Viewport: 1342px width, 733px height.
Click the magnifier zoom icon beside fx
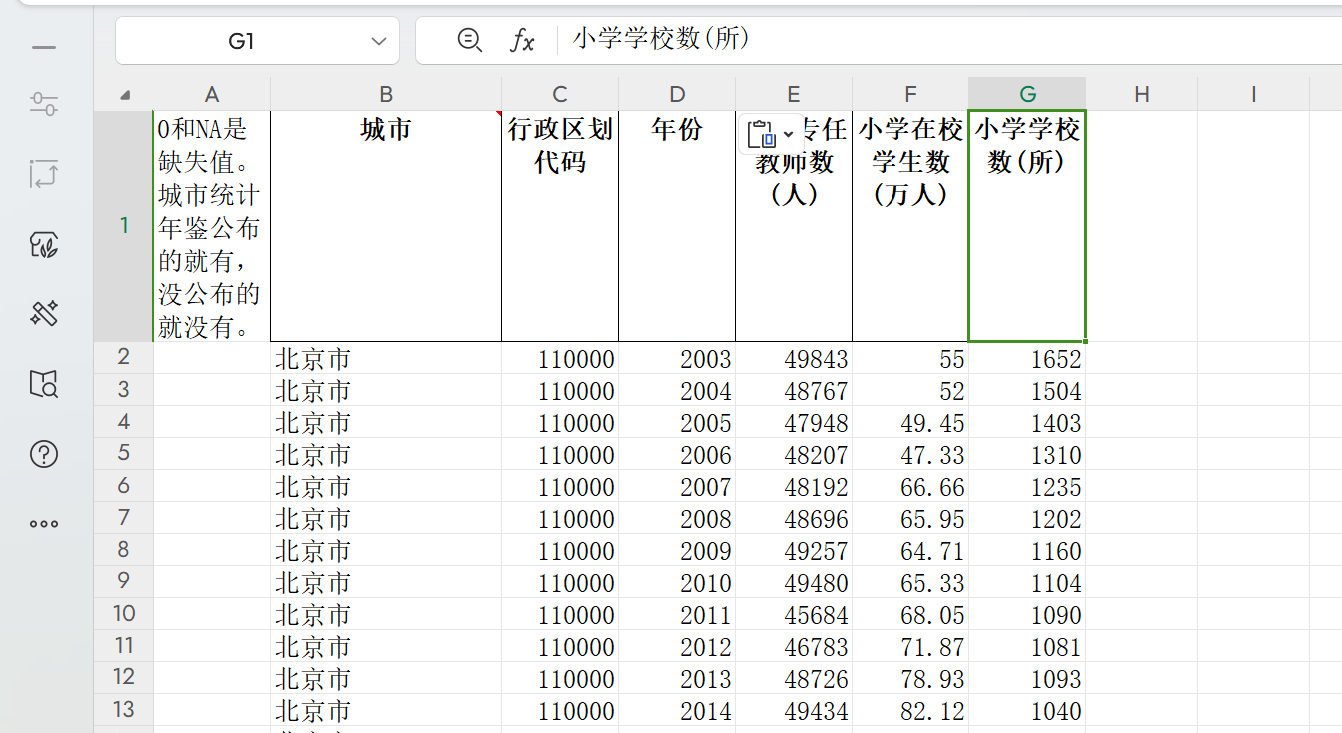coord(469,40)
